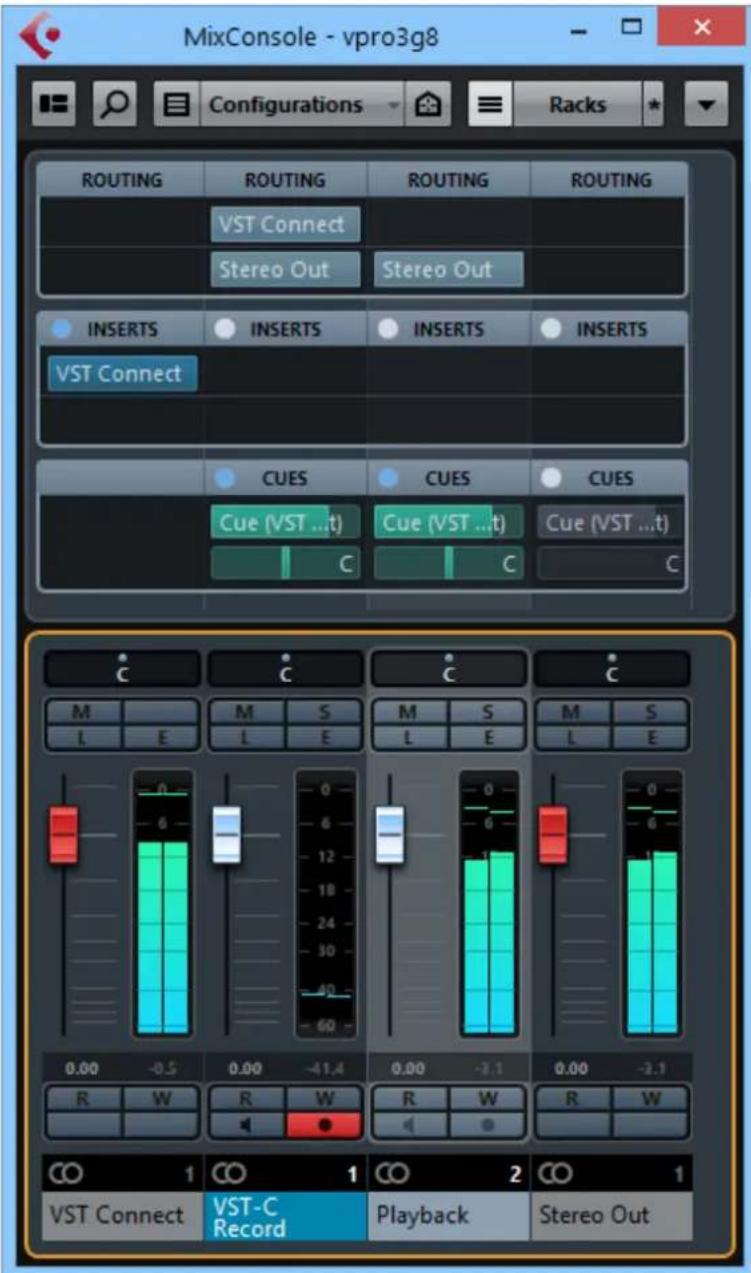The width and height of the screenshot is (751, 1273).
Task: Mute the VST-C Record channel
Action: point(246,712)
